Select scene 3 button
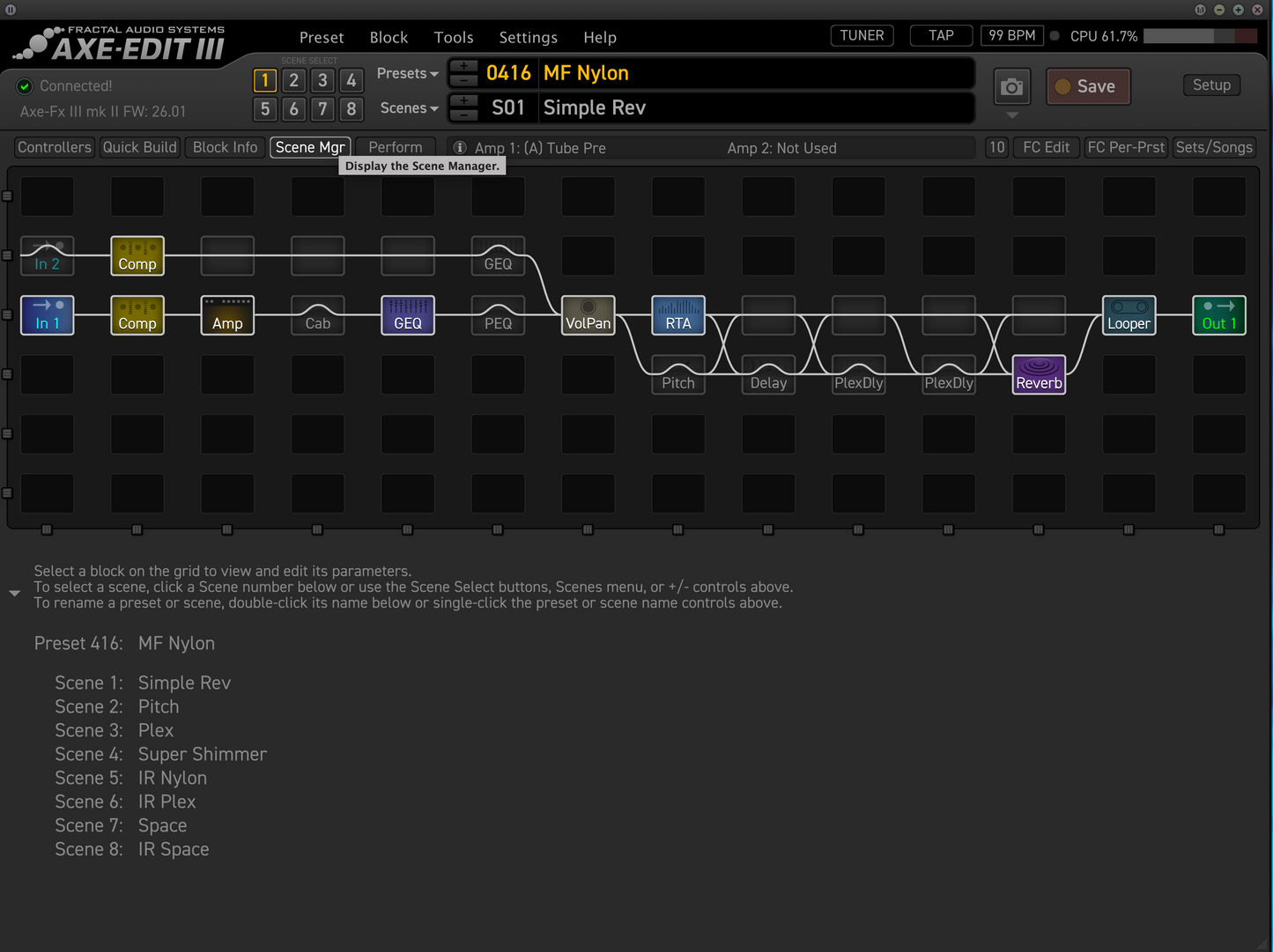The height and width of the screenshot is (952, 1273). 322,80
